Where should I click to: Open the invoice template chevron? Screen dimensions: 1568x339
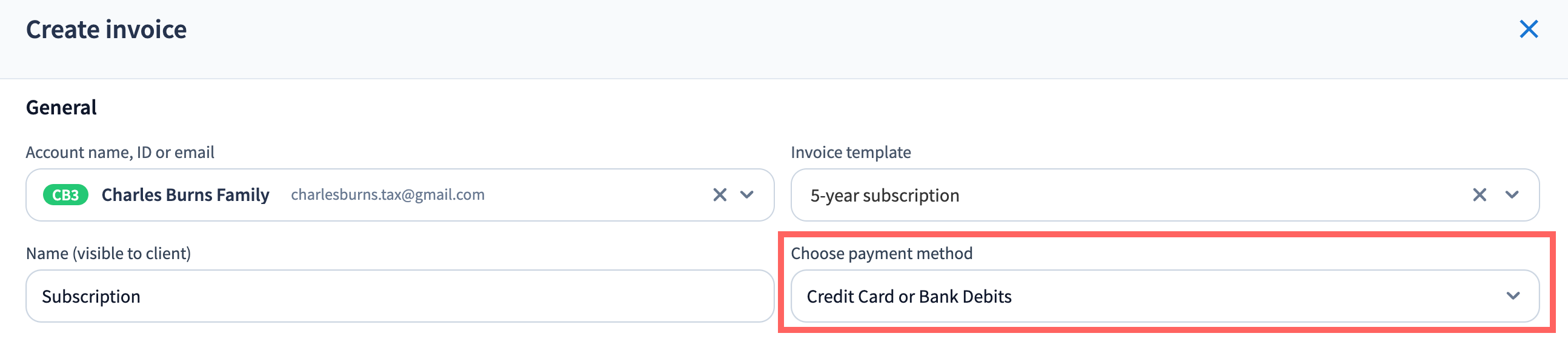[x=1512, y=195]
